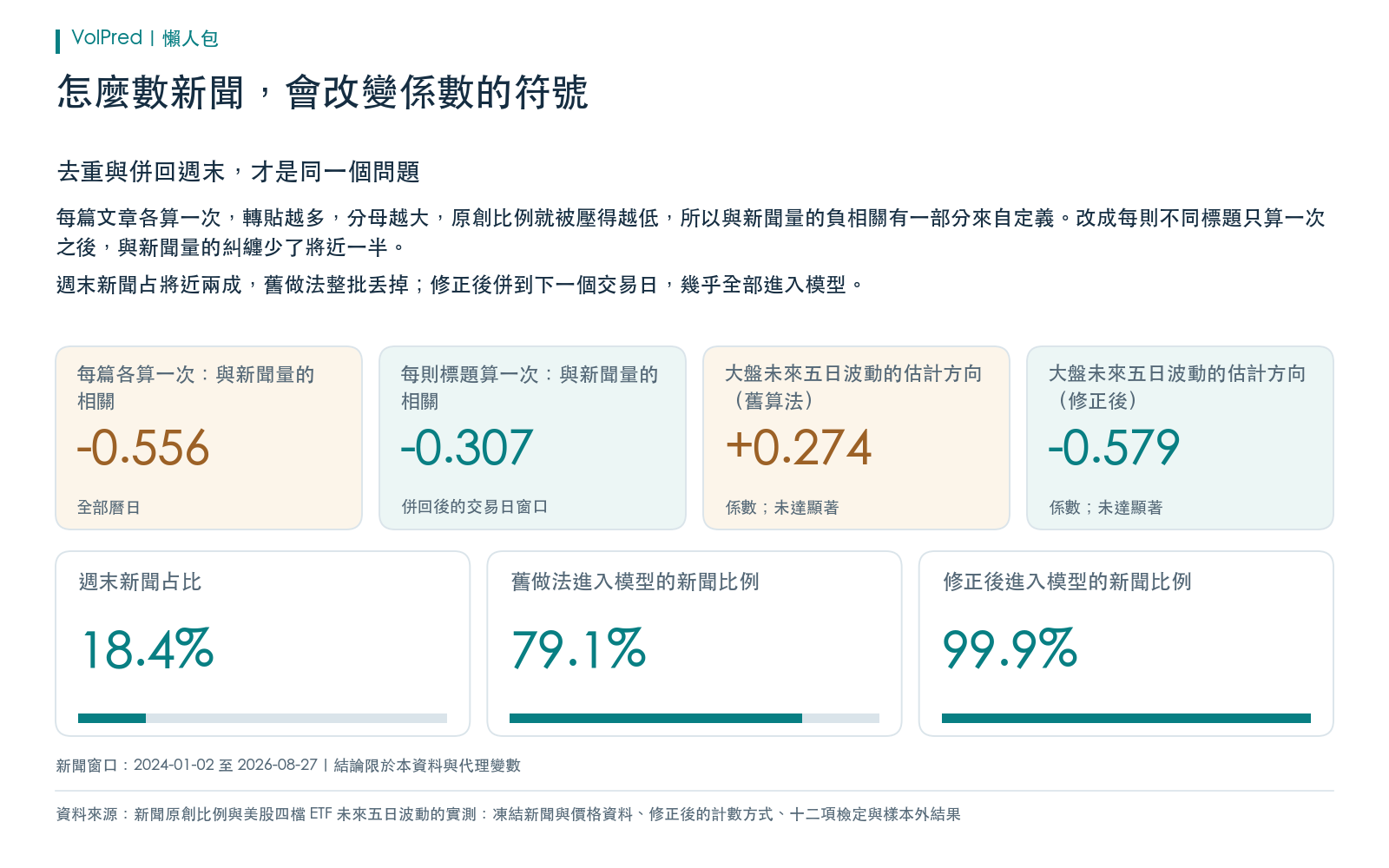
Task: Click the label 每則標題算一次:與新聞量的相關
Action: pyautogui.click(x=530, y=387)
